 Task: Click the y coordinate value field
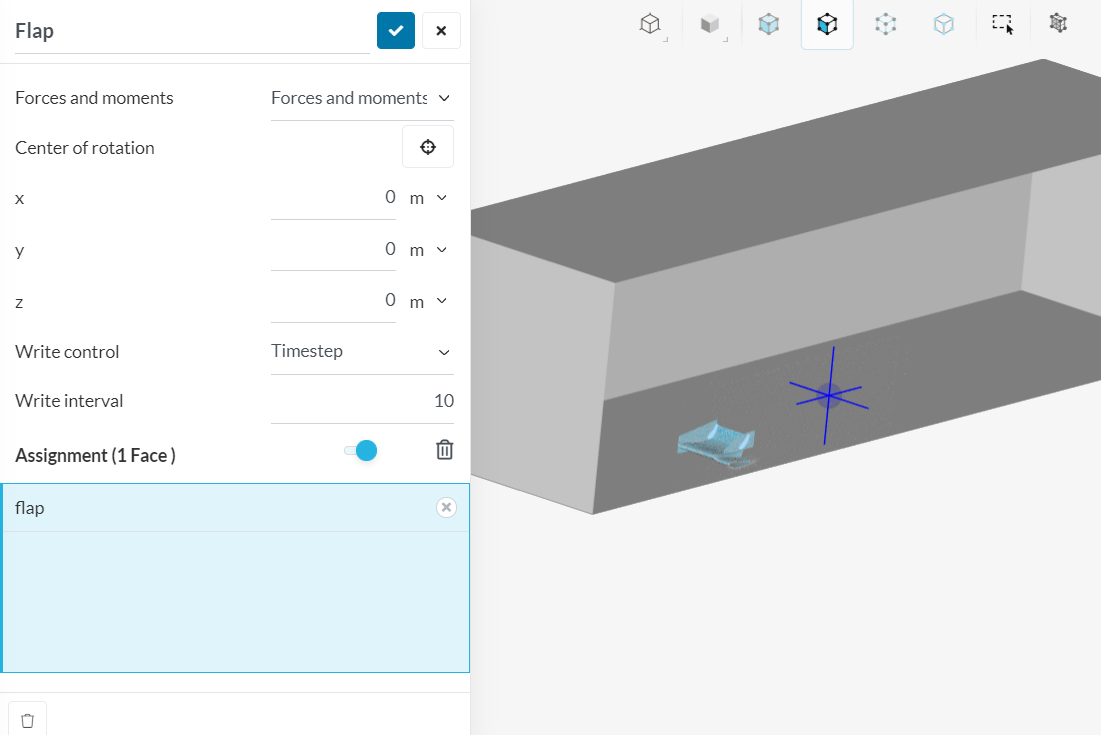click(334, 249)
